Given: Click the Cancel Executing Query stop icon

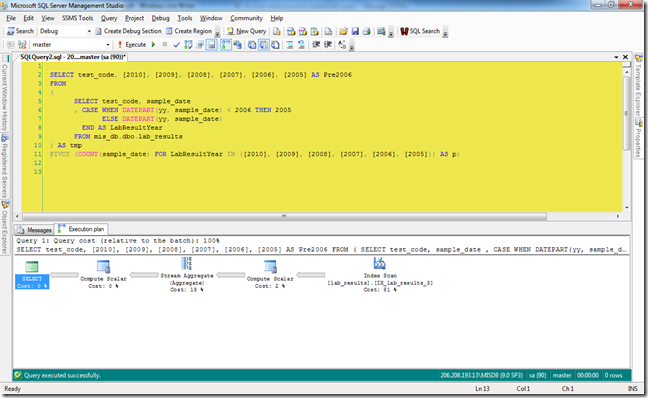Looking at the screenshot, I should point(164,45).
